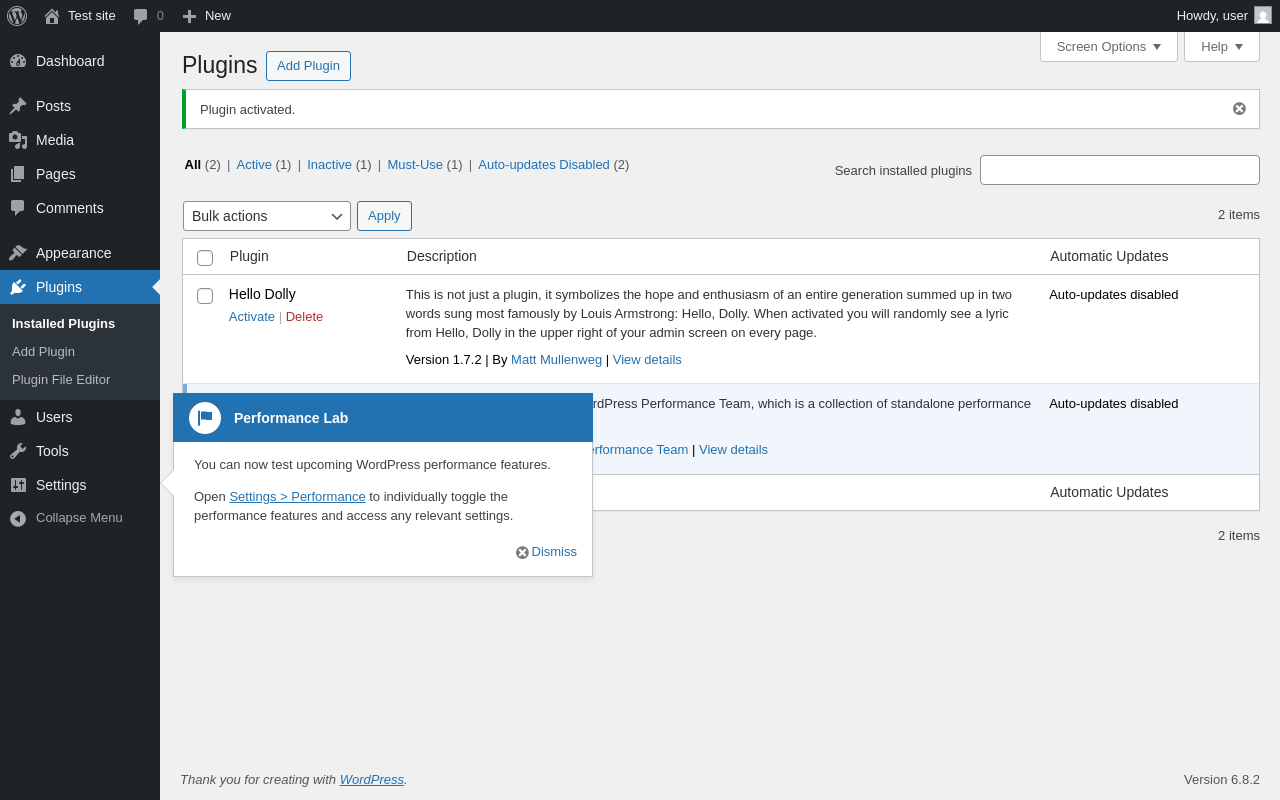Click the Collapse Menu arrow icon

pos(18,518)
